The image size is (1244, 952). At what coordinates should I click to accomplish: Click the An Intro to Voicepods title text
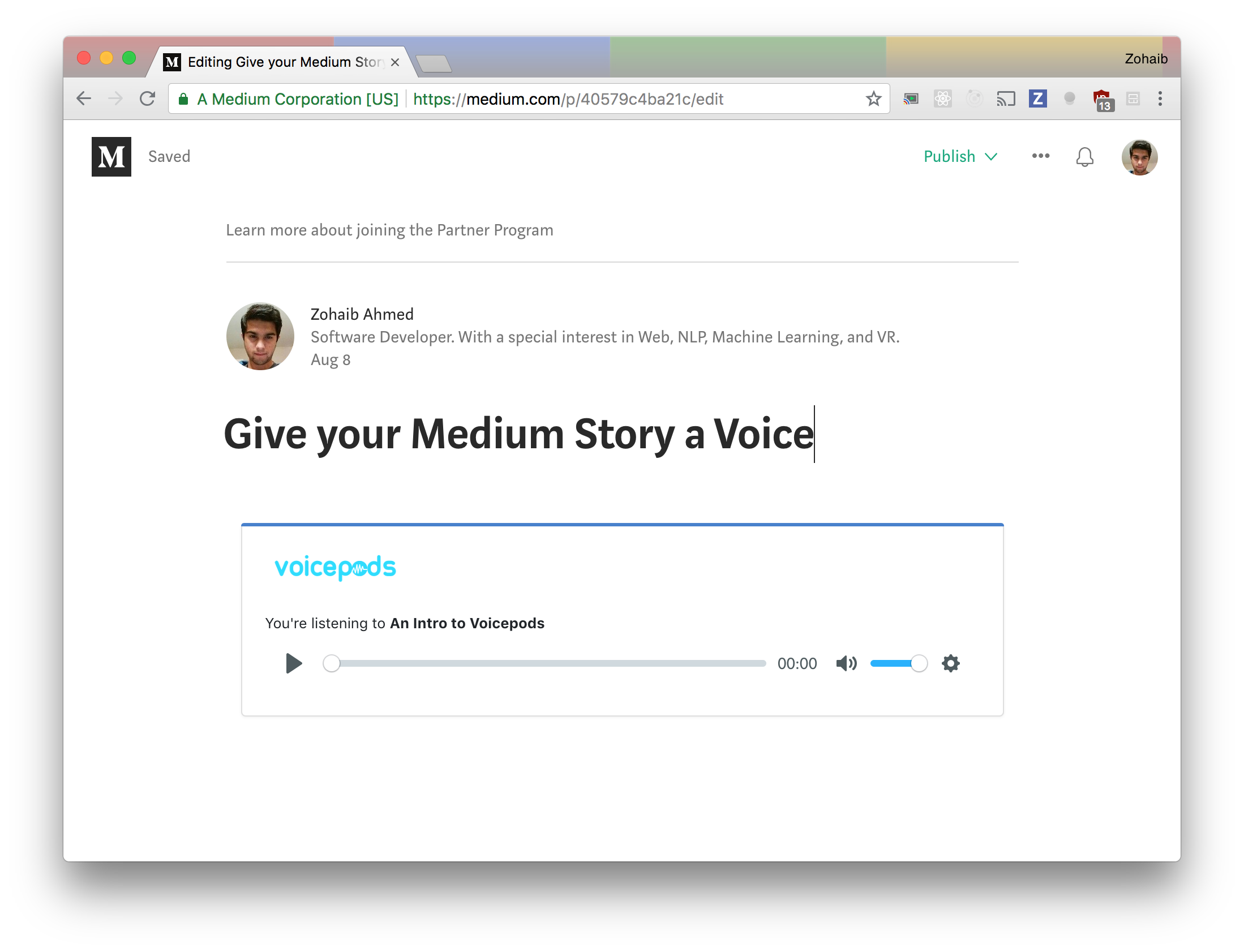point(467,623)
